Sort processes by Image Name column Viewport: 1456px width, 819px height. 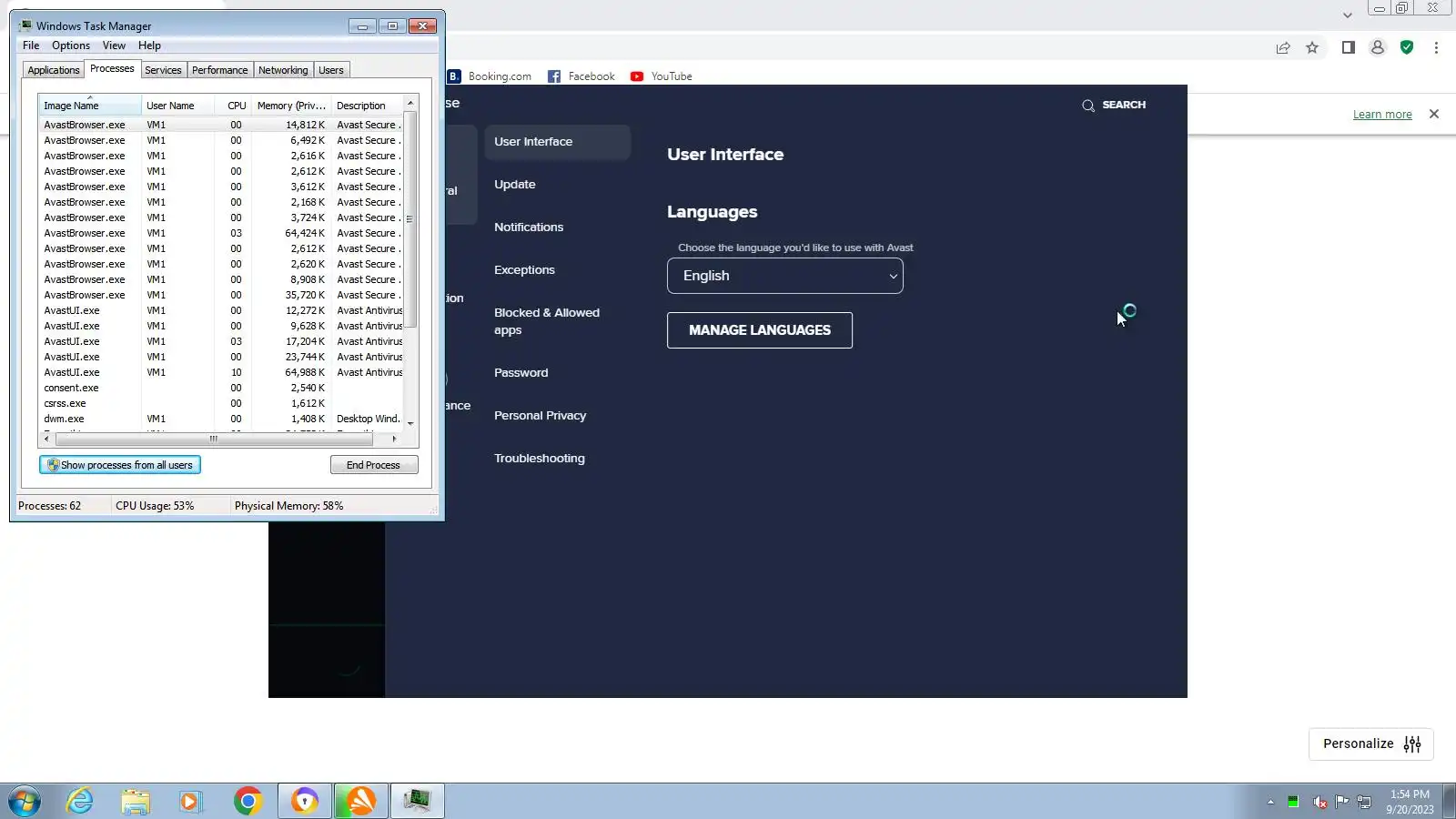pos(90,106)
